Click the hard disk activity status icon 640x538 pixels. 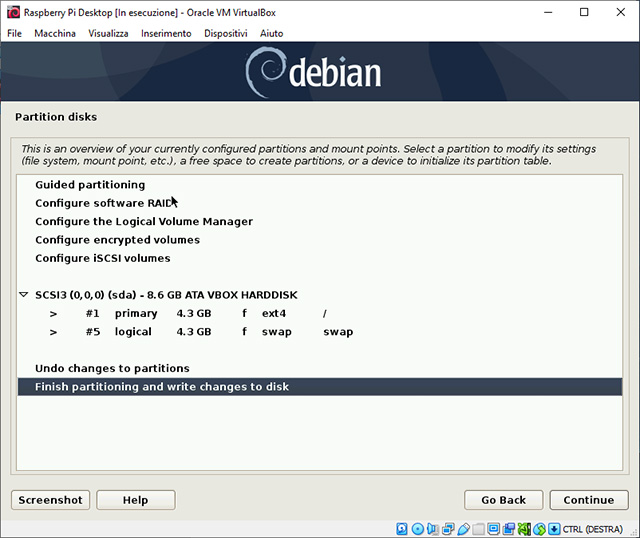click(403, 528)
